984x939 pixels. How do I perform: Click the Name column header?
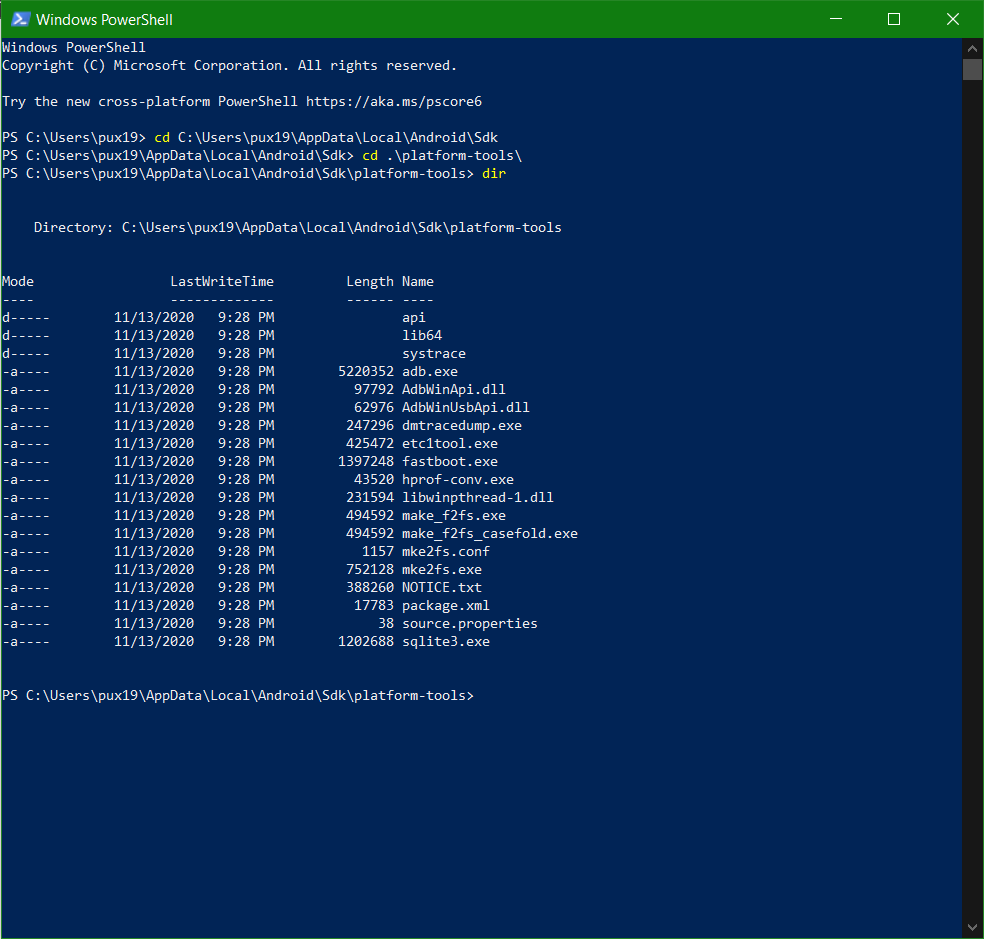point(418,282)
